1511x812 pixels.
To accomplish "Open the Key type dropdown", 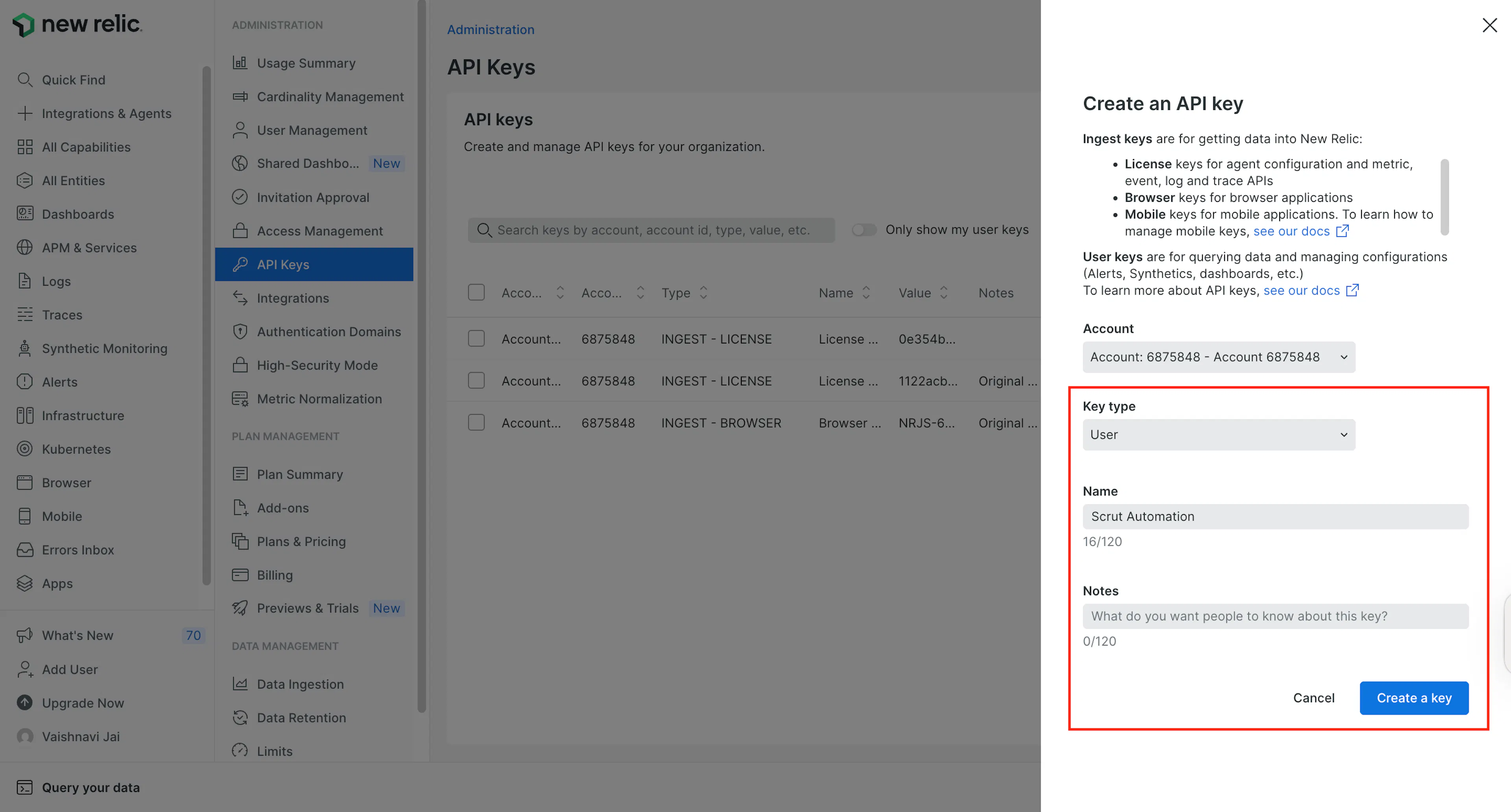I will 1219,435.
